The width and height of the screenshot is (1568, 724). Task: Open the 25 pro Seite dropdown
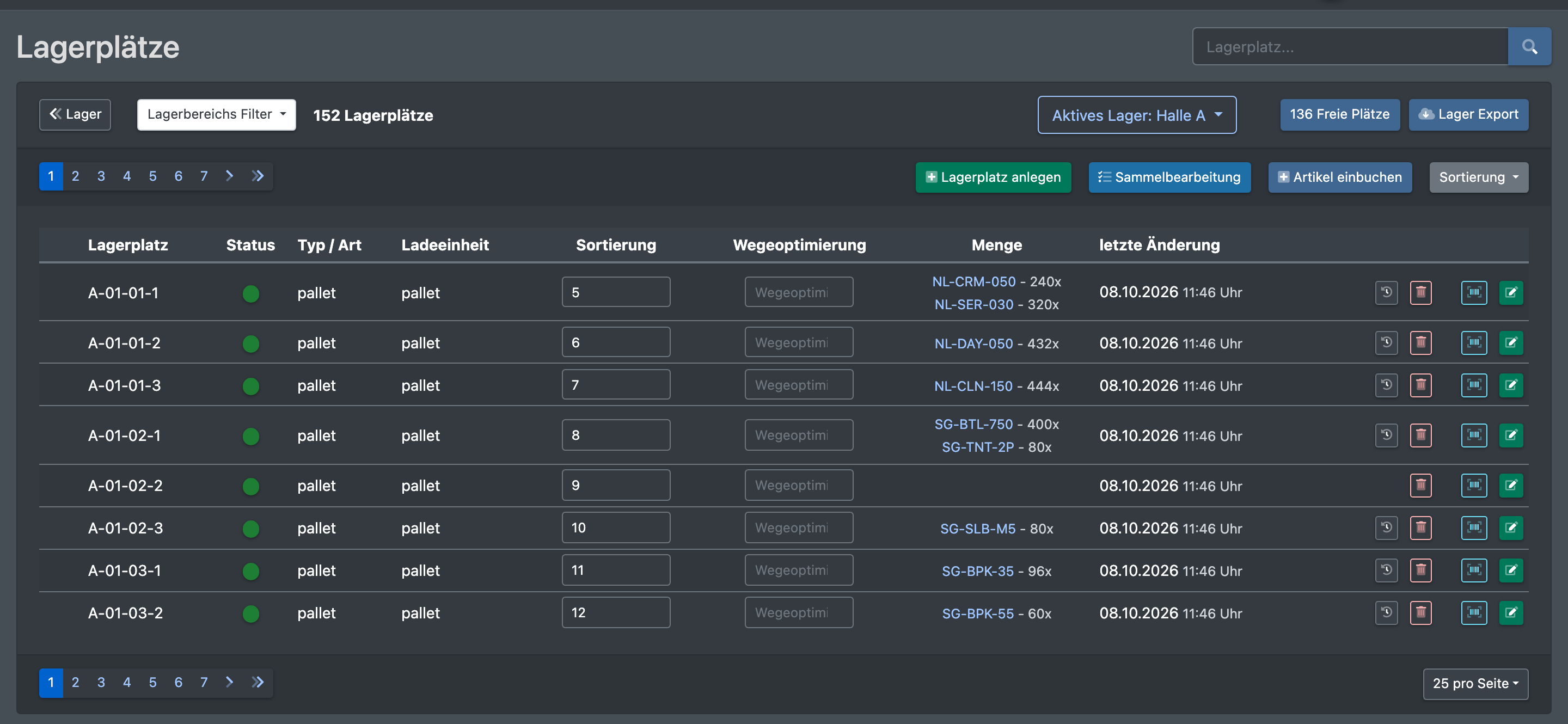1475,683
